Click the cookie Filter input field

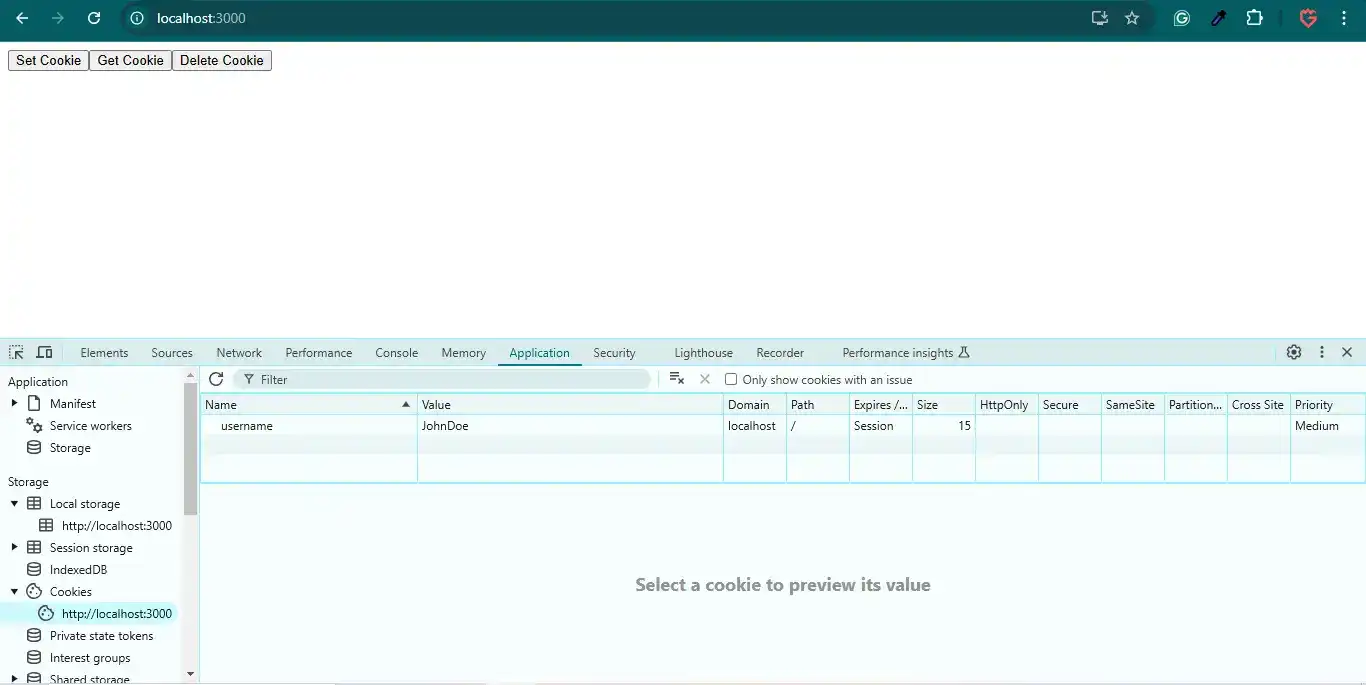[450, 380]
